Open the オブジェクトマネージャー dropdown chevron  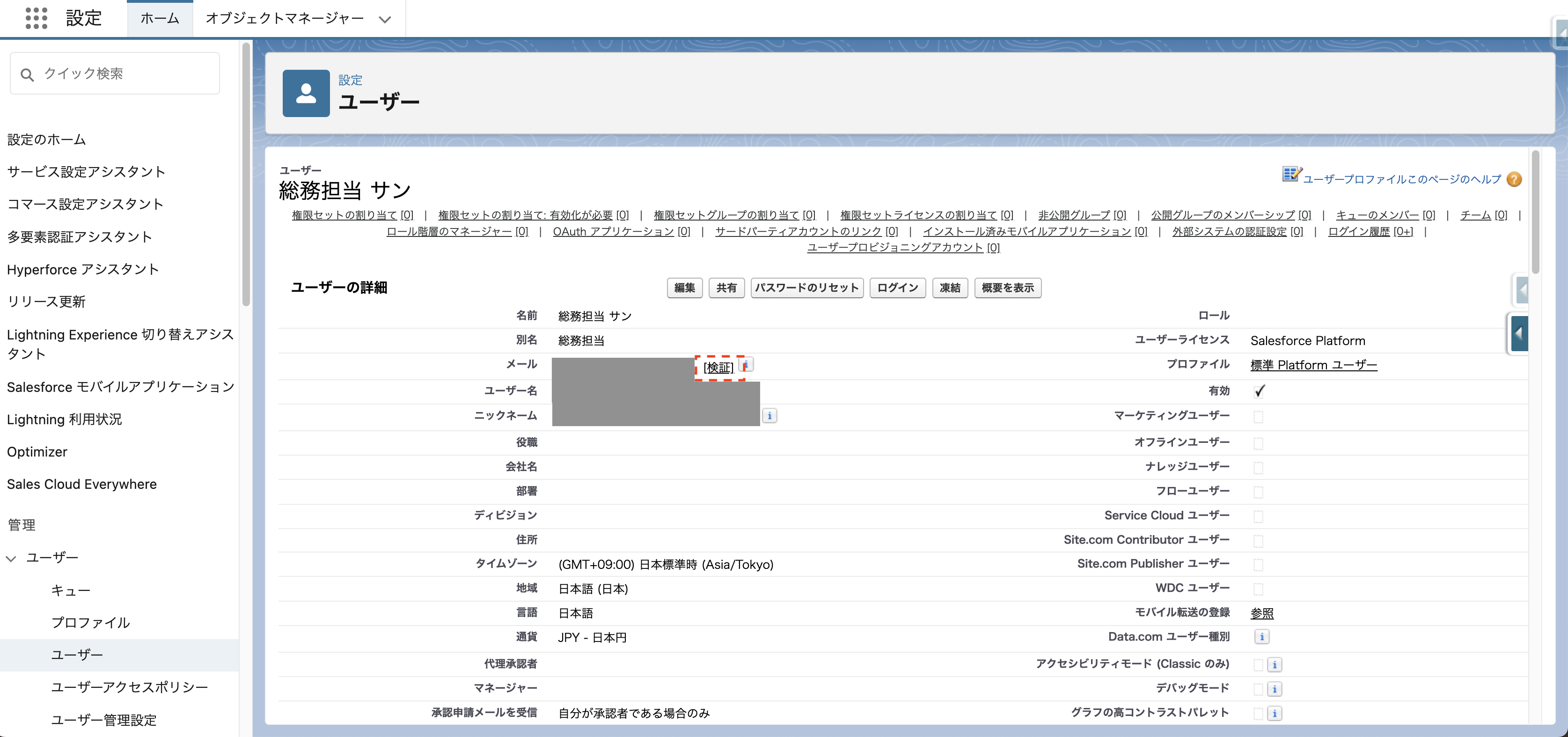point(384,20)
